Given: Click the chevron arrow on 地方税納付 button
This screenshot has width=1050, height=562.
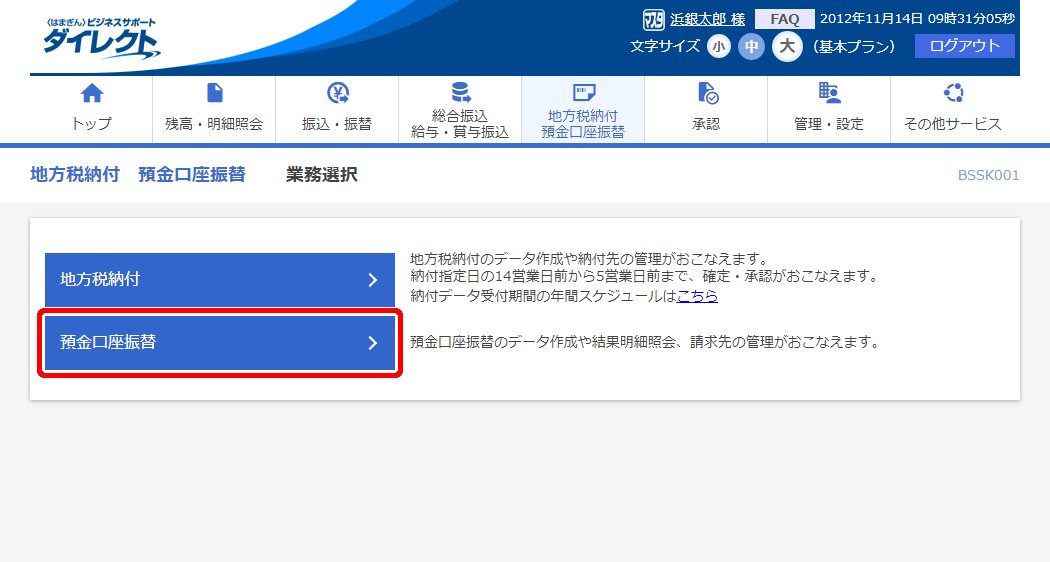Looking at the screenshot, I should pyautogui.click(x=372, y=280).
